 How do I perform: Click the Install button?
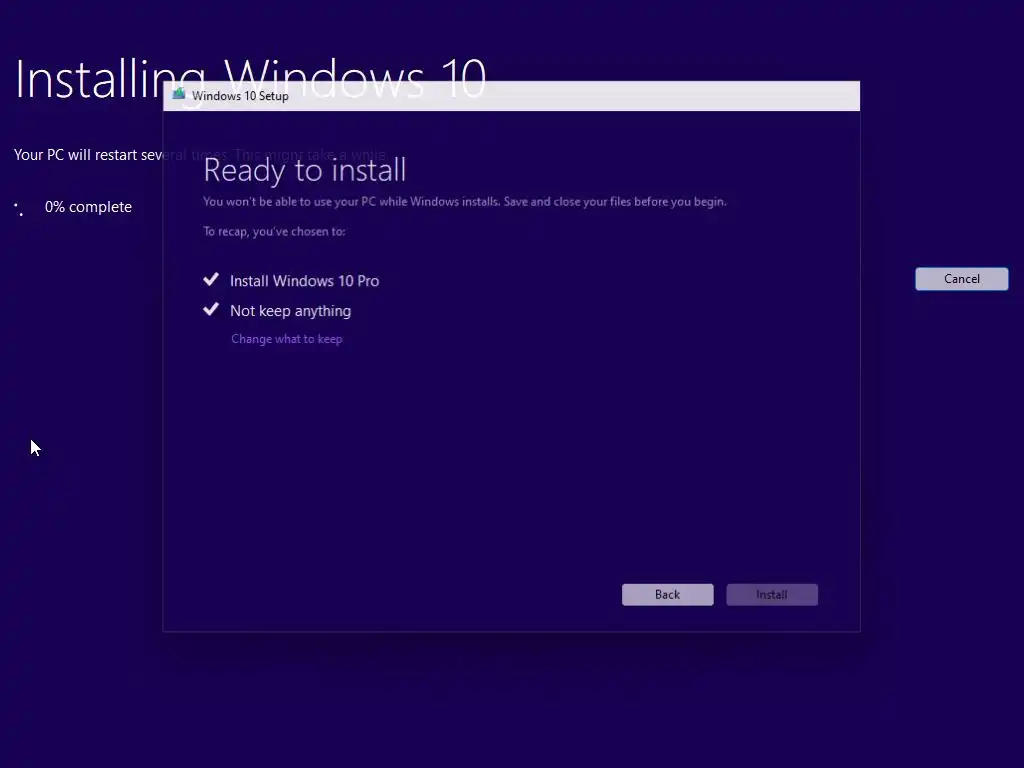coord(772,594)
